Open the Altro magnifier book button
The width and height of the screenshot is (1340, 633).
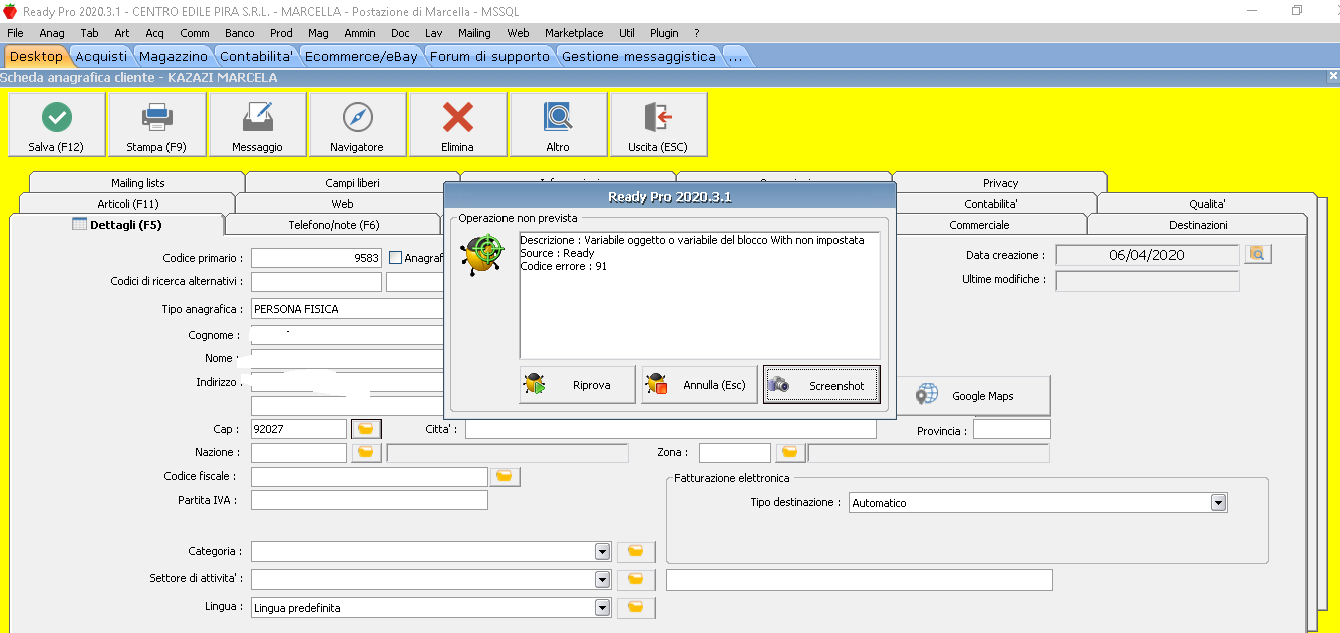[558, 125]
